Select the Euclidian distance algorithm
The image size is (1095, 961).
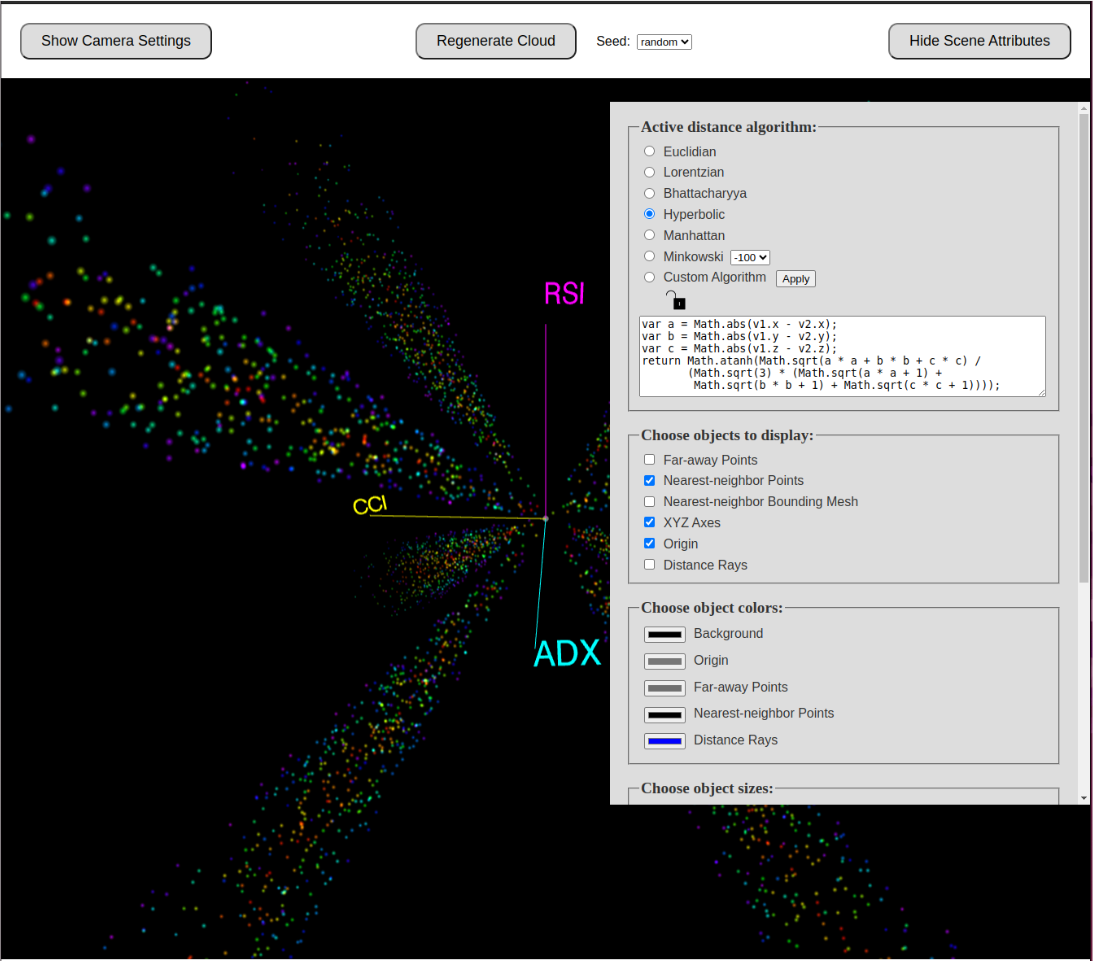pos(650,152)
